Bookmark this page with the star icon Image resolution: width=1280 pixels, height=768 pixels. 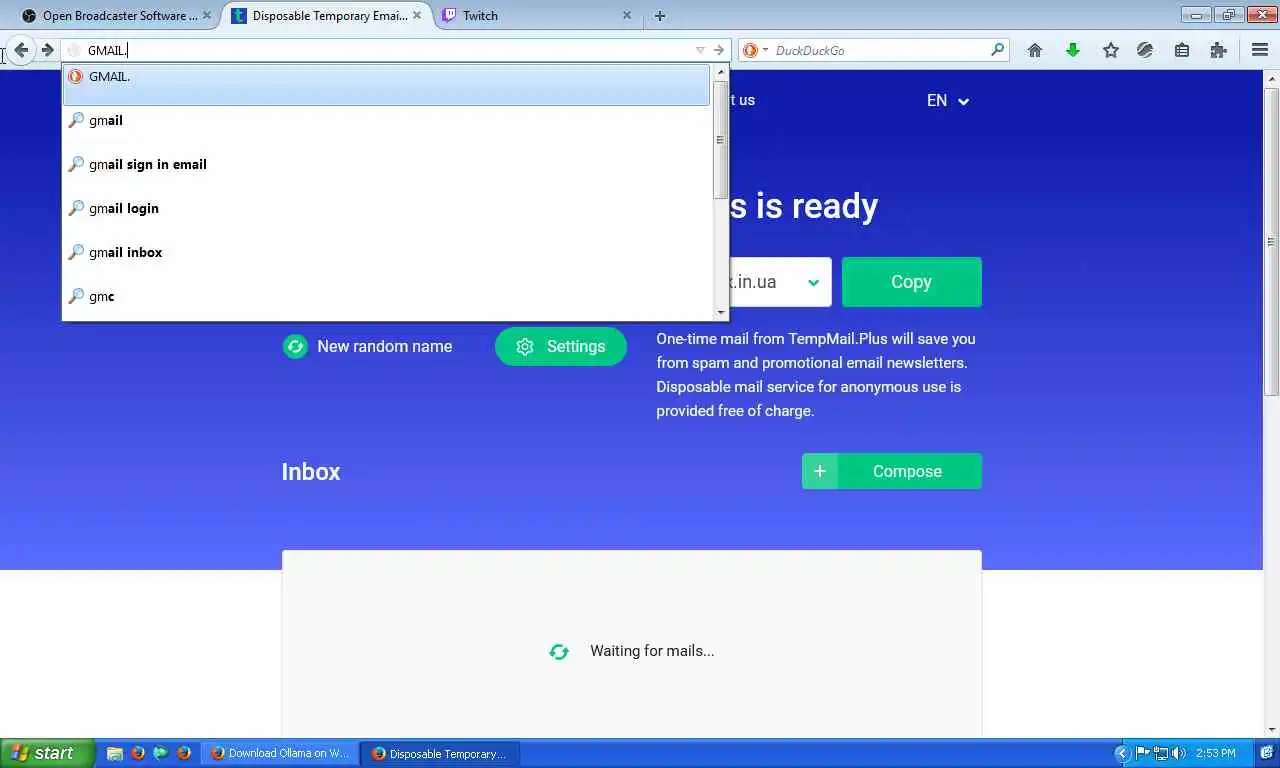coord(1110,50)
